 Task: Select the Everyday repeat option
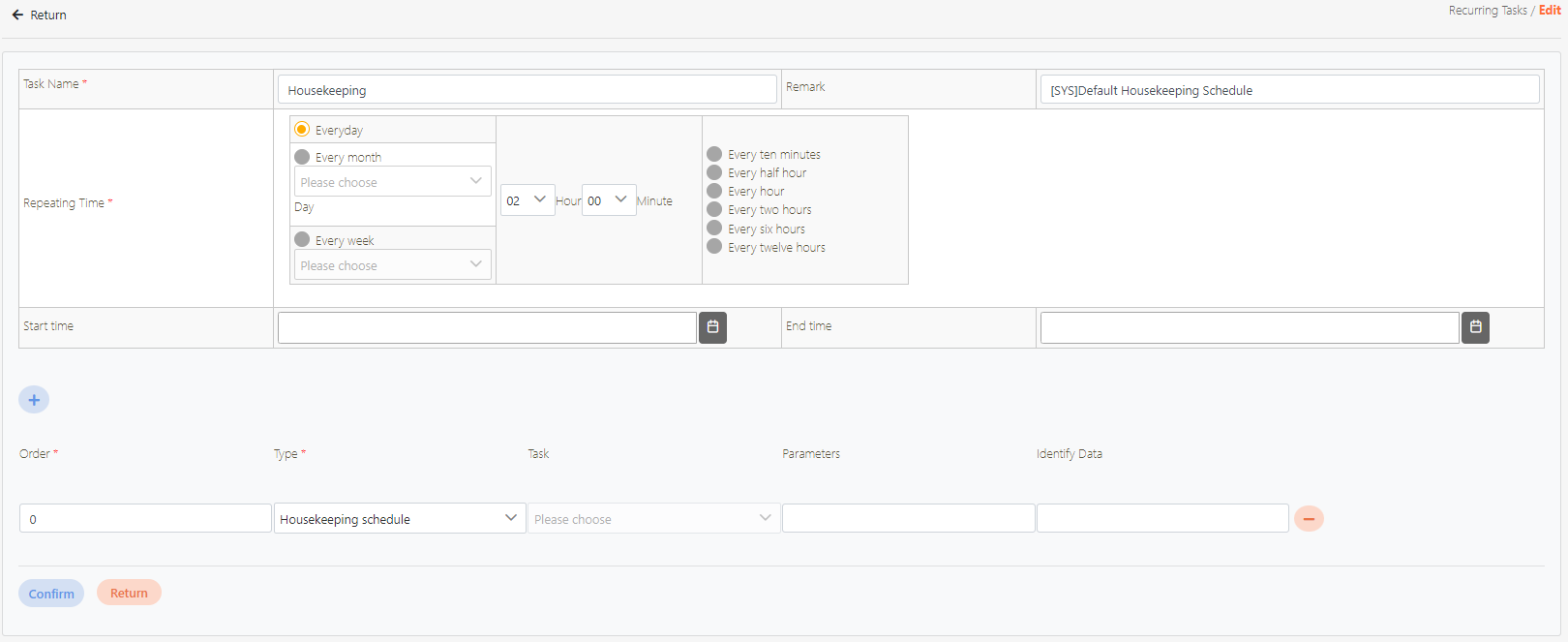302,130
